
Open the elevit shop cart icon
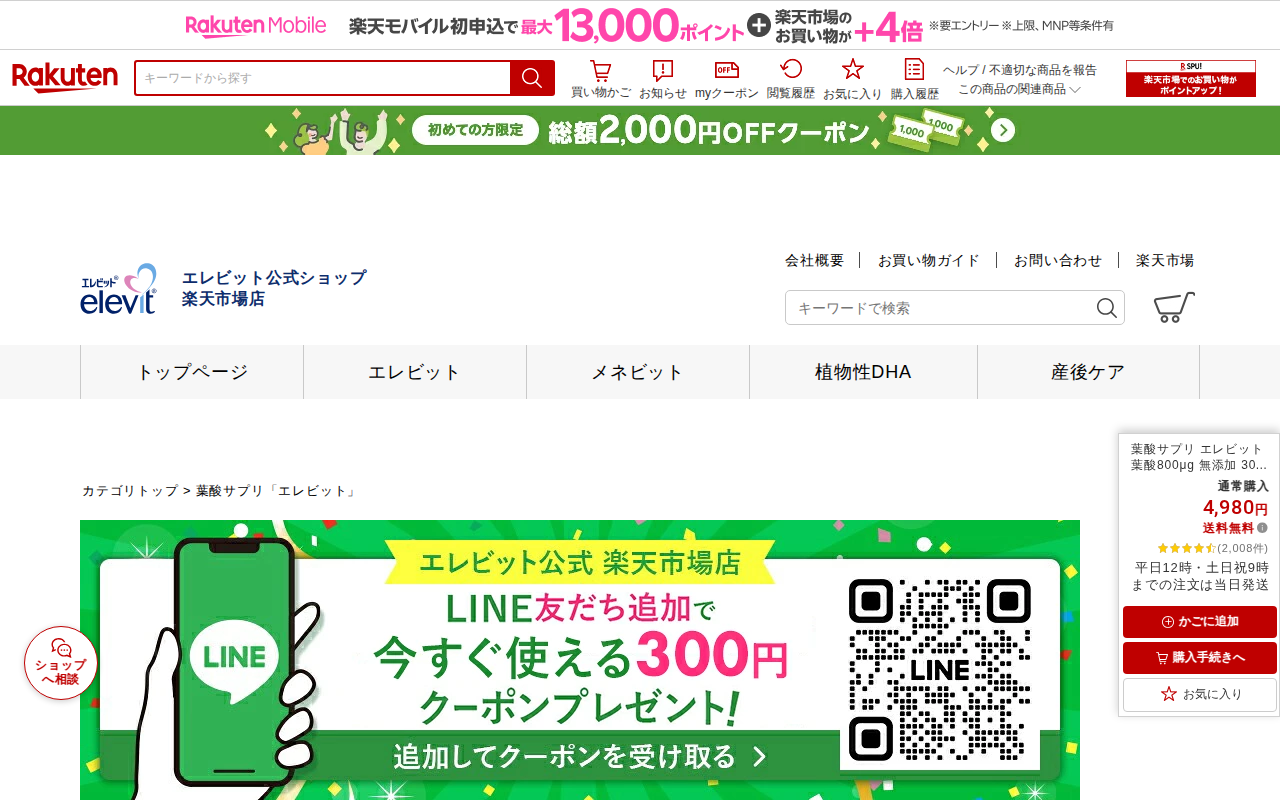[x=1174, y=307]
